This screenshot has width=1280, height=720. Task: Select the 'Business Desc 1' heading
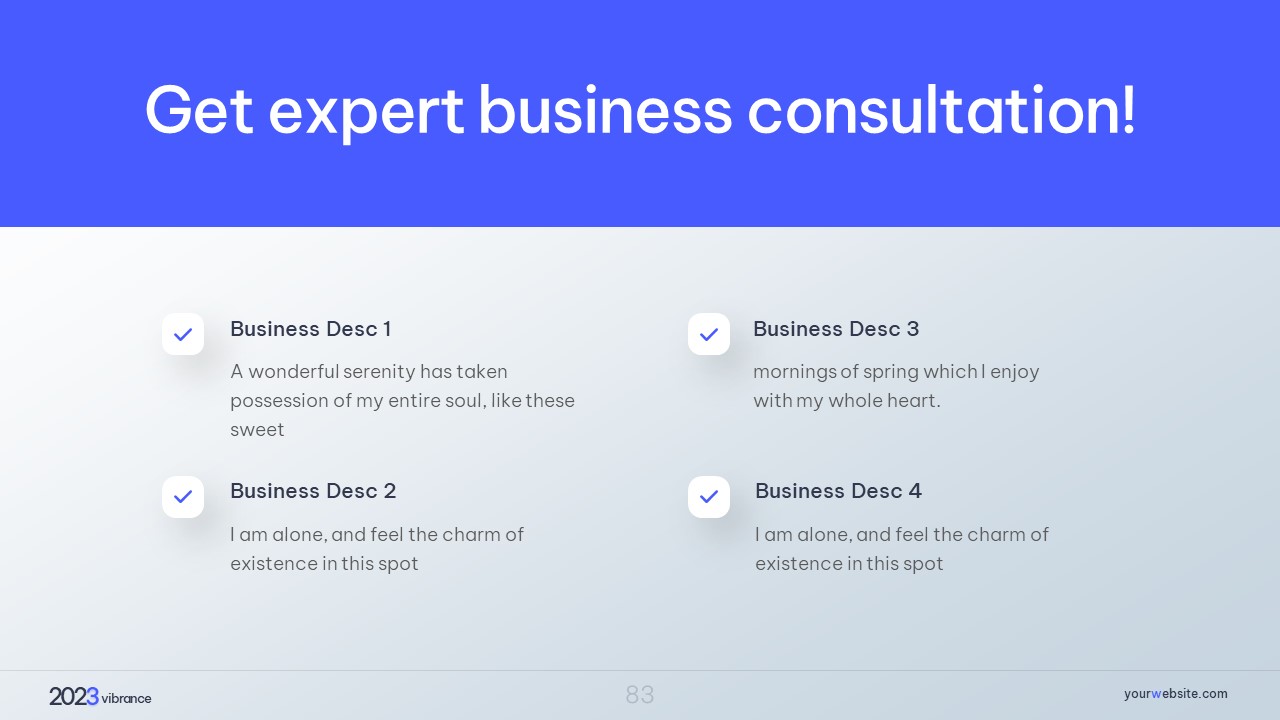310,329
